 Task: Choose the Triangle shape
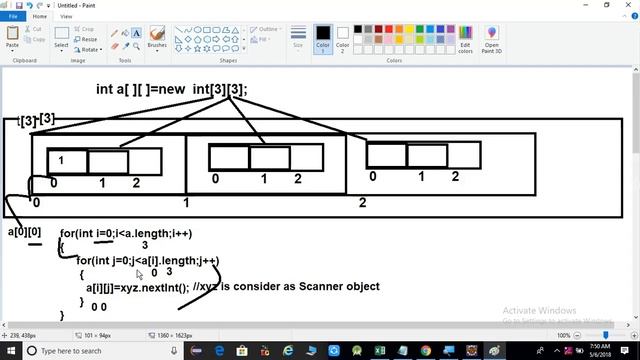pyautogui.click(x=236, y=30)
